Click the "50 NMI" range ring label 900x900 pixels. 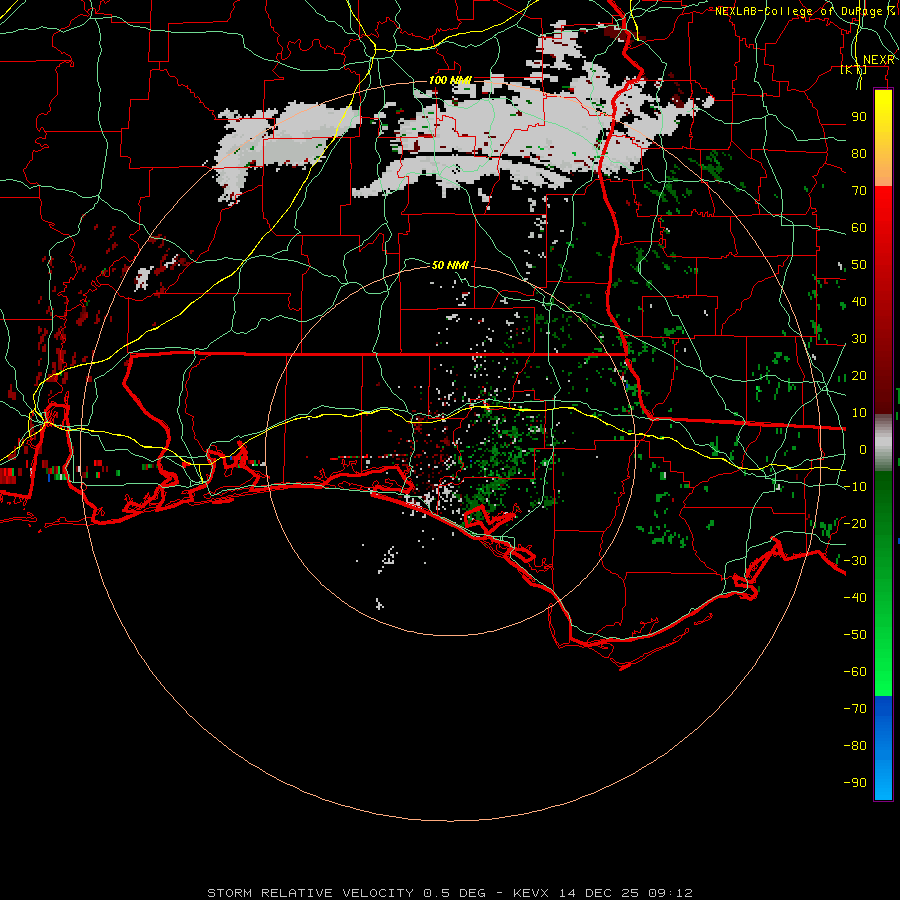tap(450, 265)
